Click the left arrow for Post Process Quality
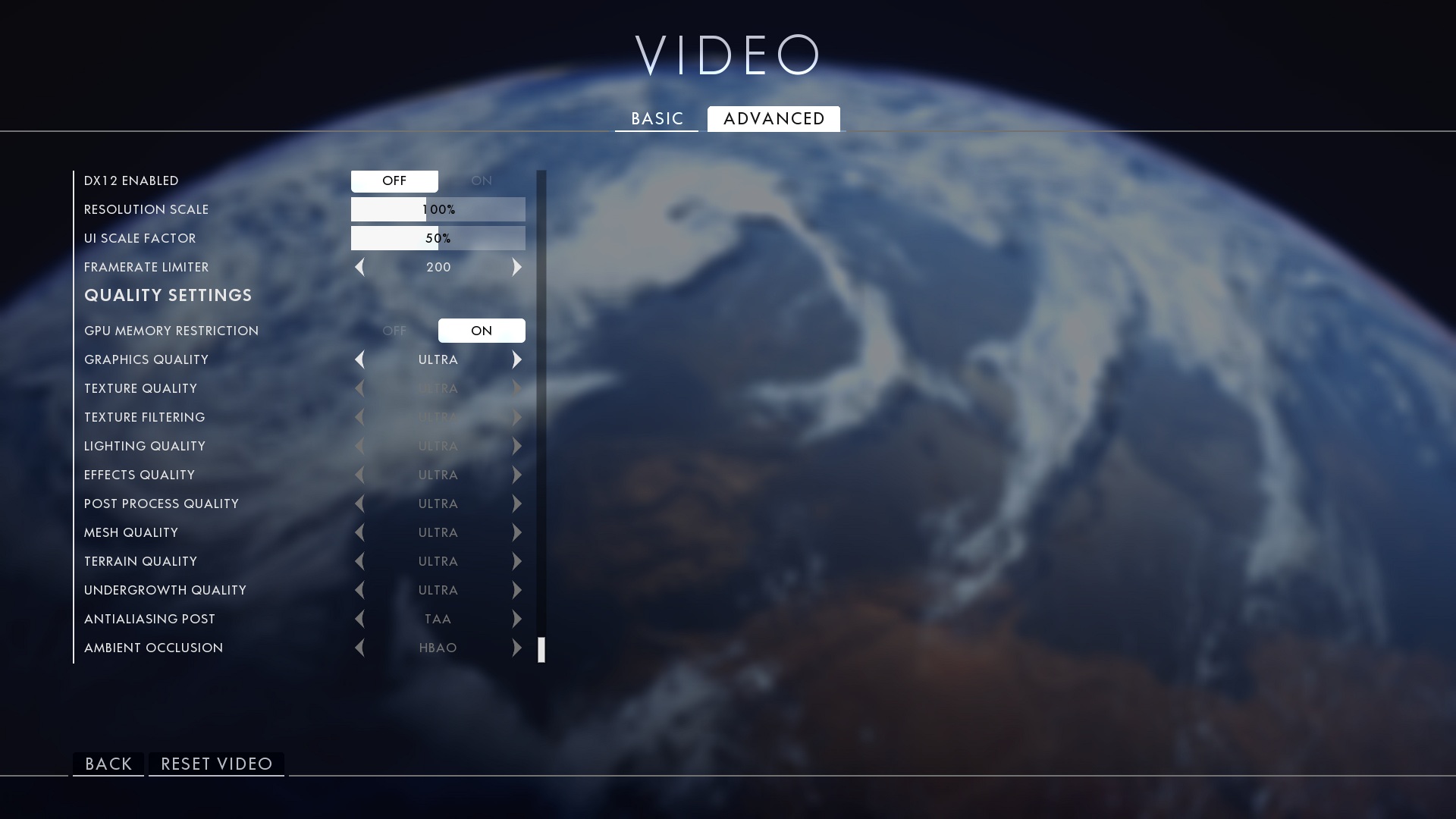 pos(359,503)
